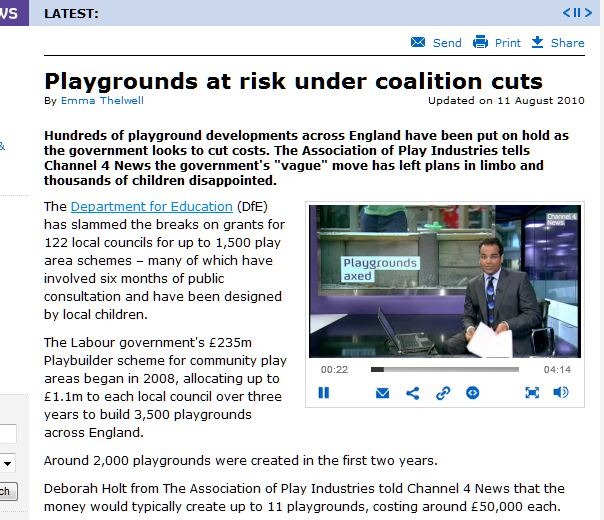Click the Share download-arrow icon
This screenshot has width=604, height=520.
(538, 42)
